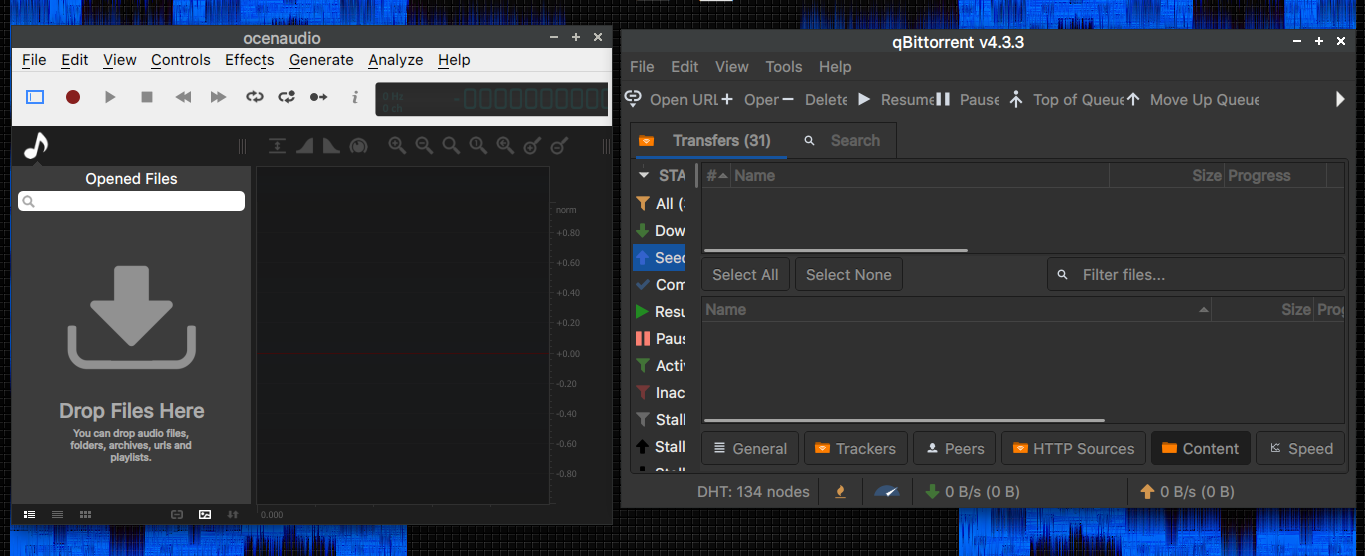Viewport: 1365px width, 556px height.
Task: Open the file info 'i' icon
Action: tap(355, 97)
